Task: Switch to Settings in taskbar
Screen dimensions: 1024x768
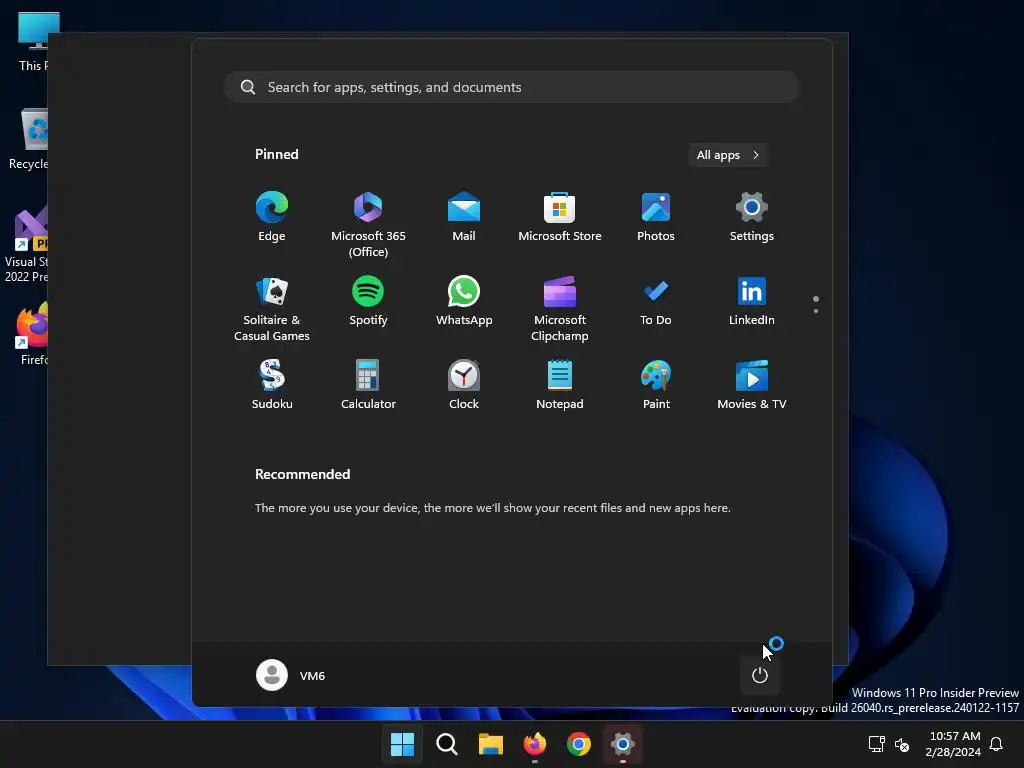Action: tap(622, 744)
